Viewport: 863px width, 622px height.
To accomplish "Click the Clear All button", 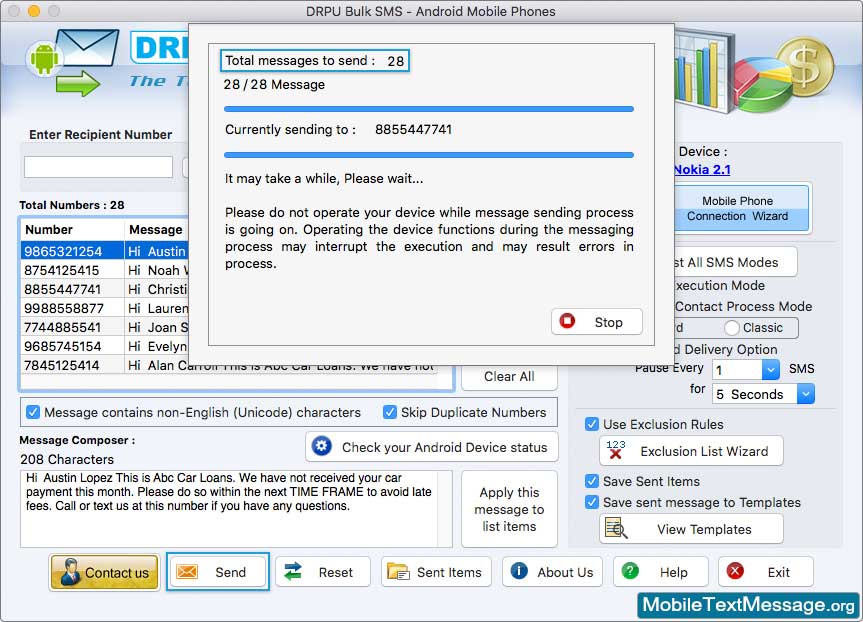I will coord(509,377).
